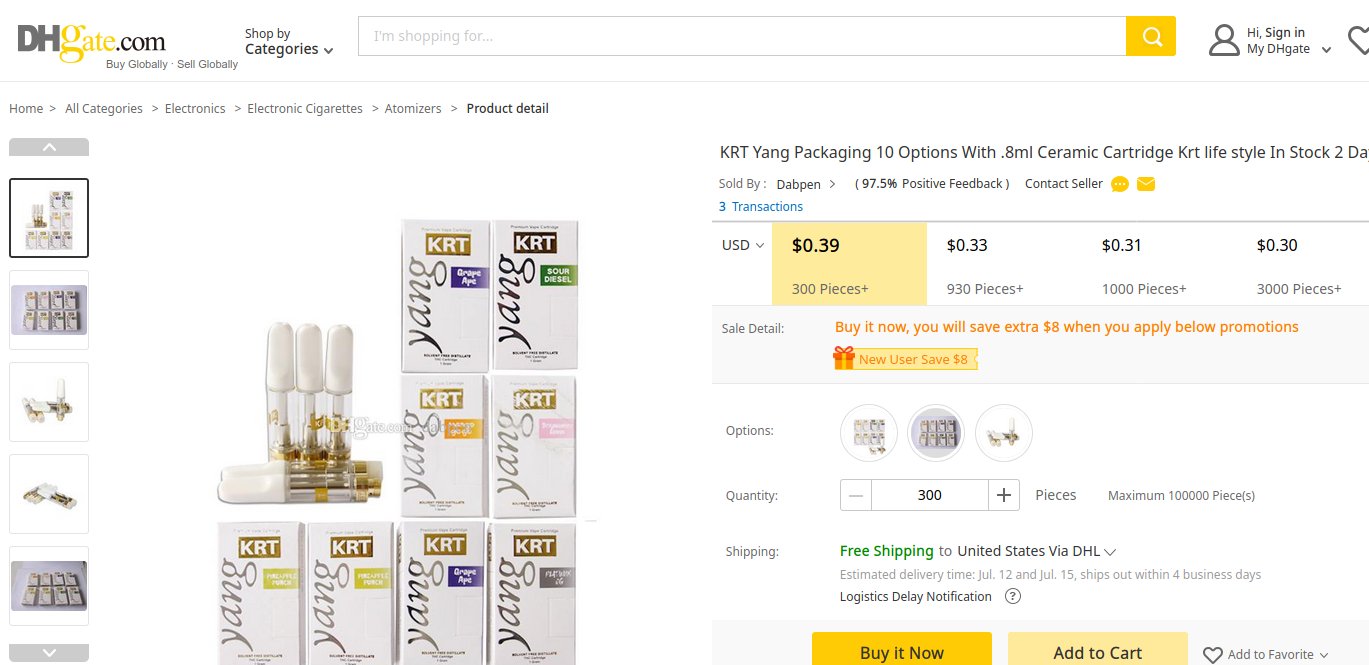
Task: Click the Buy it Now button
Action: [901, 650]
